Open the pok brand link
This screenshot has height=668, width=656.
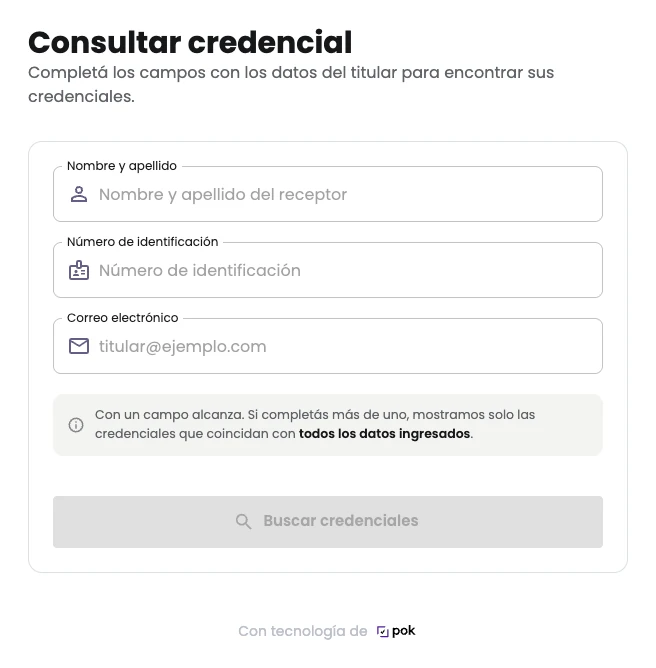coord(396,631)
